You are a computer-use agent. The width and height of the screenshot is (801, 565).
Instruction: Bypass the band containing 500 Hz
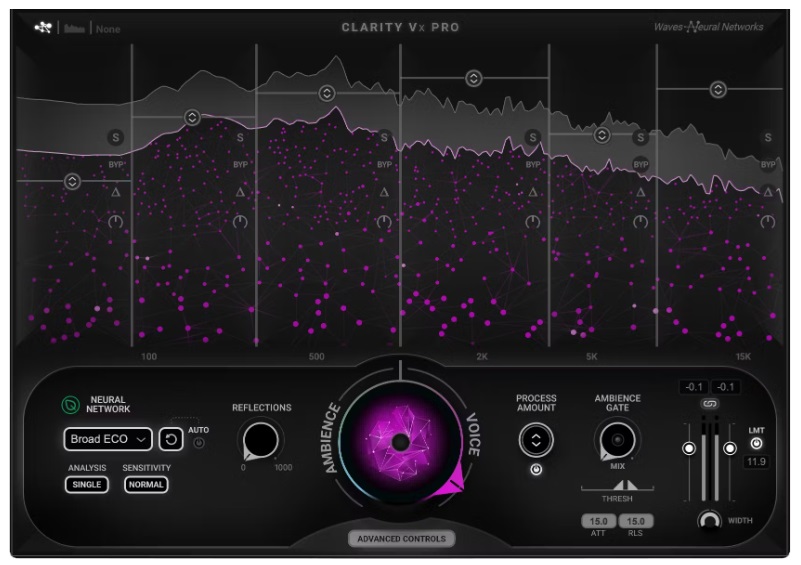click(x=384, y=164)
